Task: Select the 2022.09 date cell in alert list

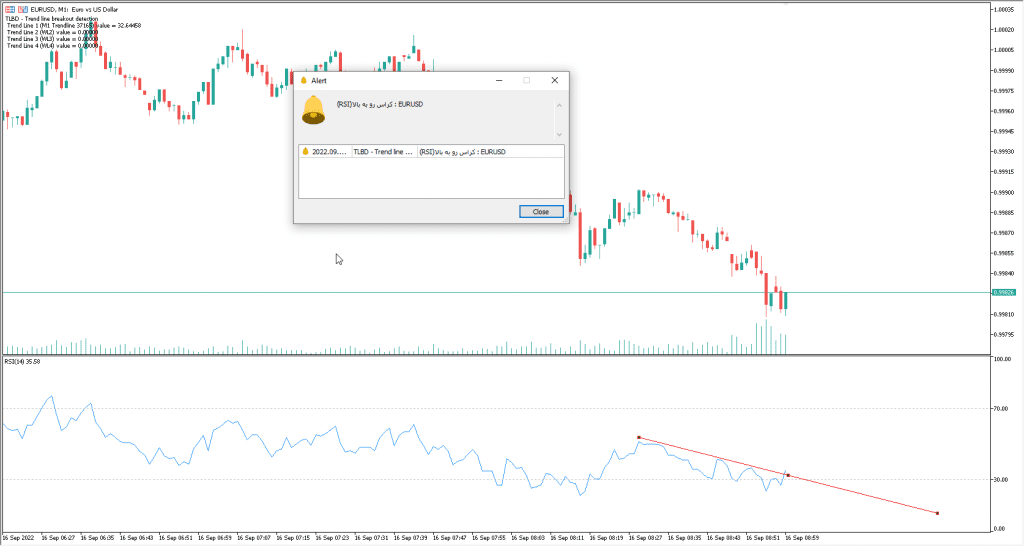Action: (330, 152)
